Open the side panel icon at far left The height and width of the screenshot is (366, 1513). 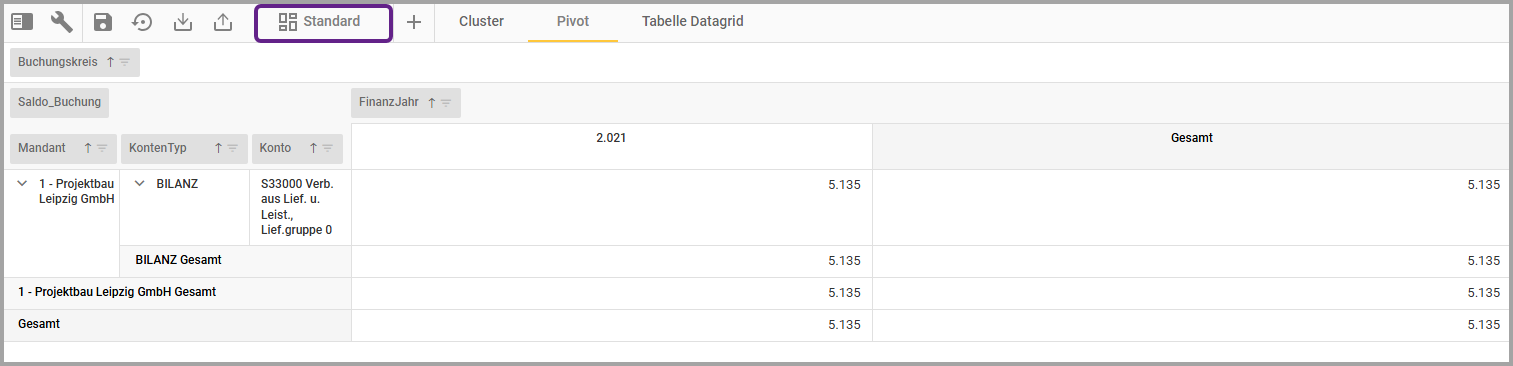tap(22, 22)
